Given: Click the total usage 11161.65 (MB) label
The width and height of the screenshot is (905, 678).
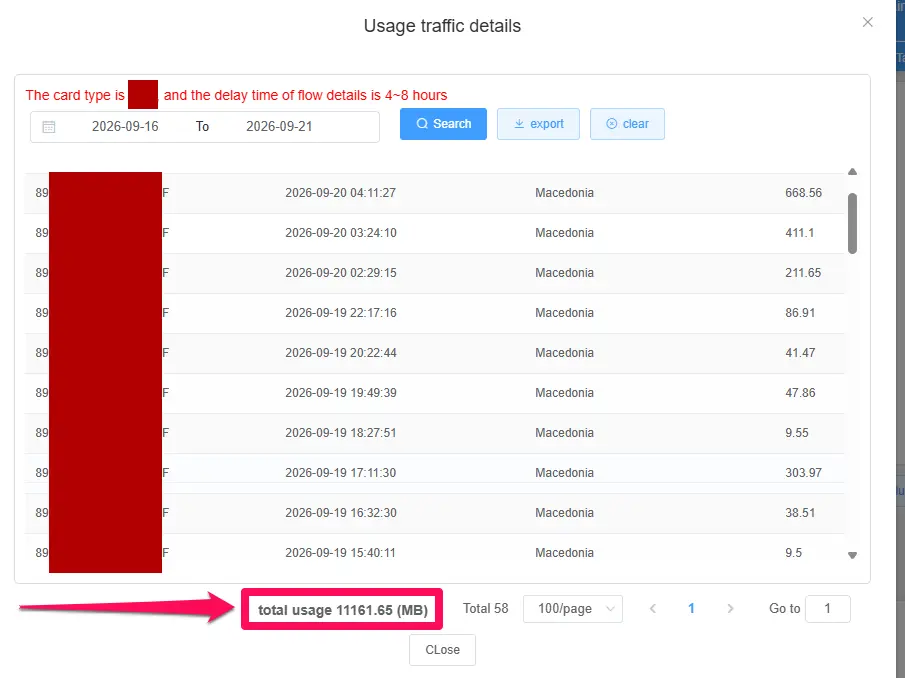Looking at the screenshot, I should 343,610.
